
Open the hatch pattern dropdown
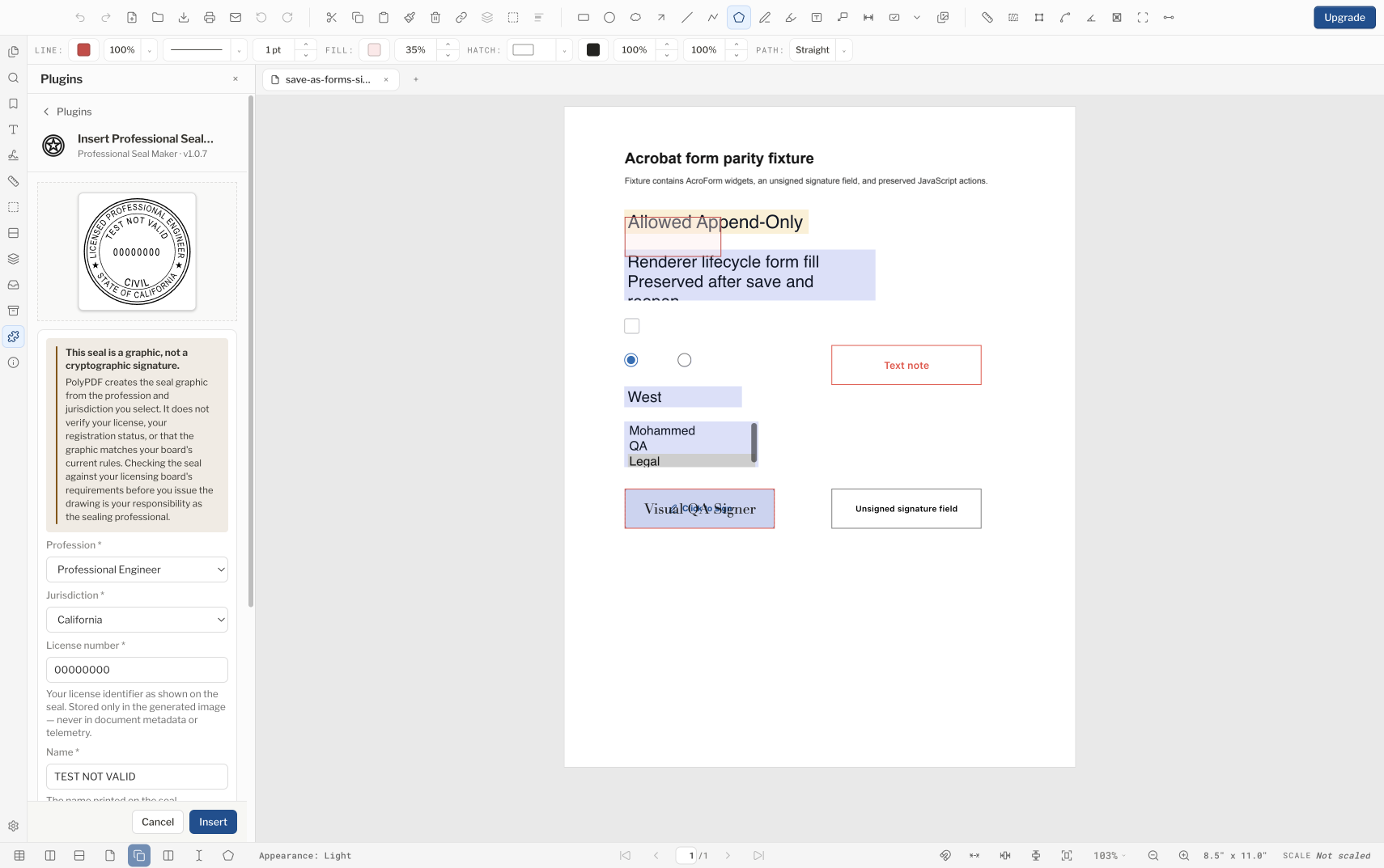(540, 50)
